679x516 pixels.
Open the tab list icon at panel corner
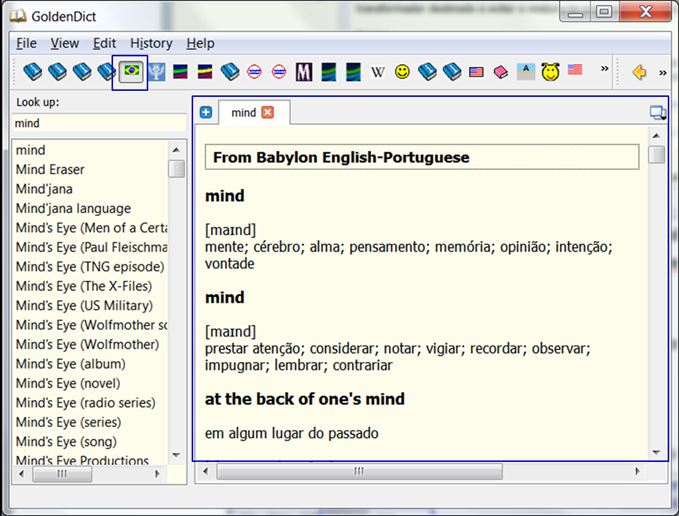[x=658, y=113]
